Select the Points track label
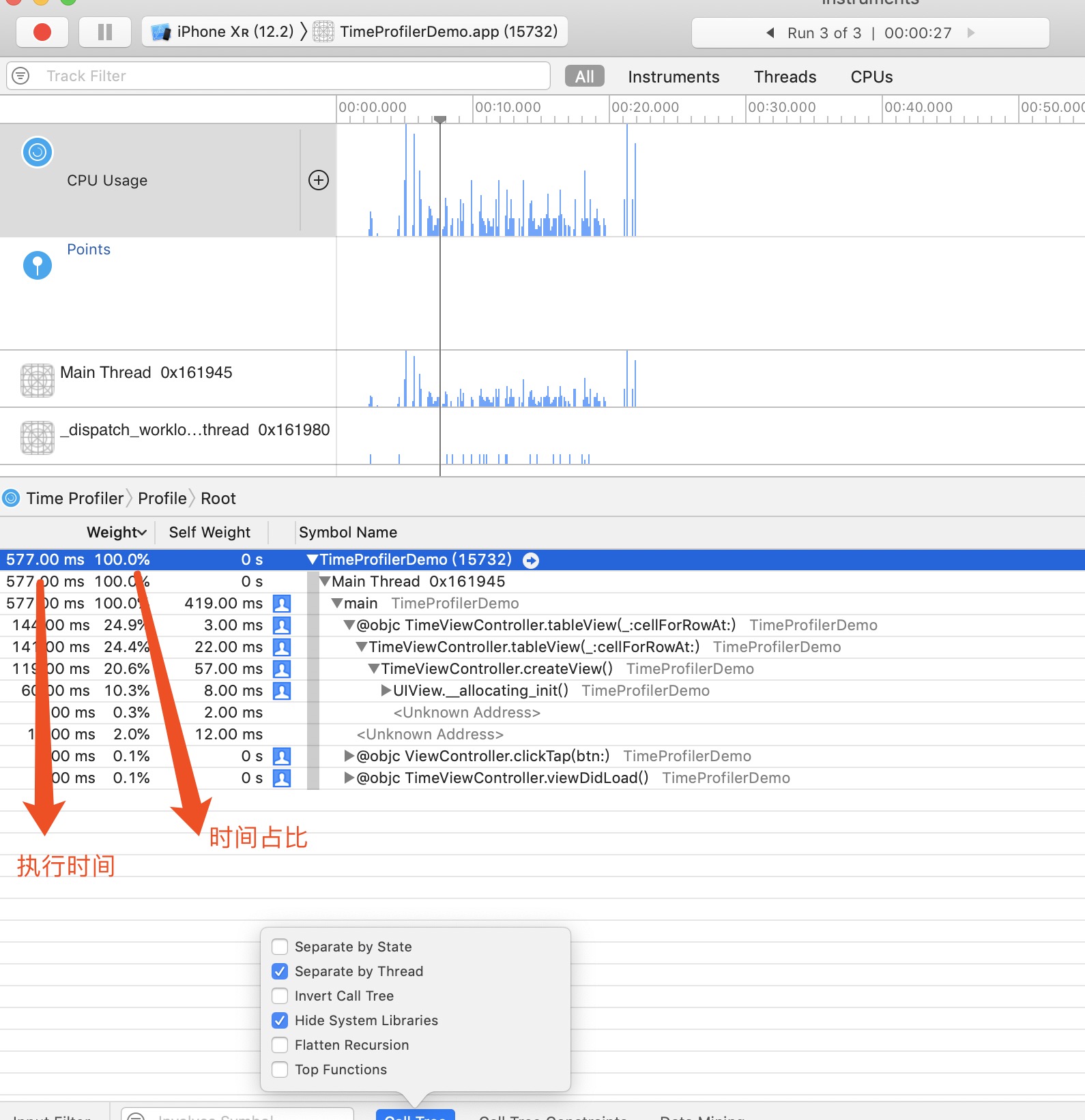Screen dimensions: 1085x1120 click(x=89, y=250)
